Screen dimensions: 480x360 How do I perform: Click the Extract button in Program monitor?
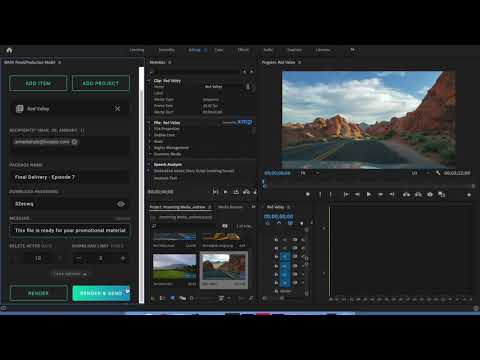click(418, 194)
